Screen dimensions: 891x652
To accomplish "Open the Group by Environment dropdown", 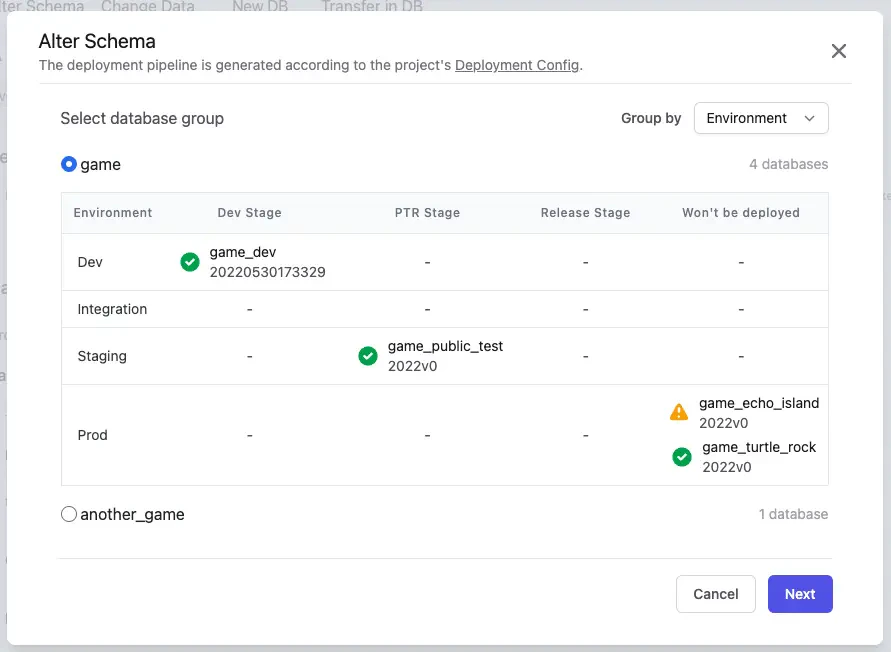I will [760, 118].
